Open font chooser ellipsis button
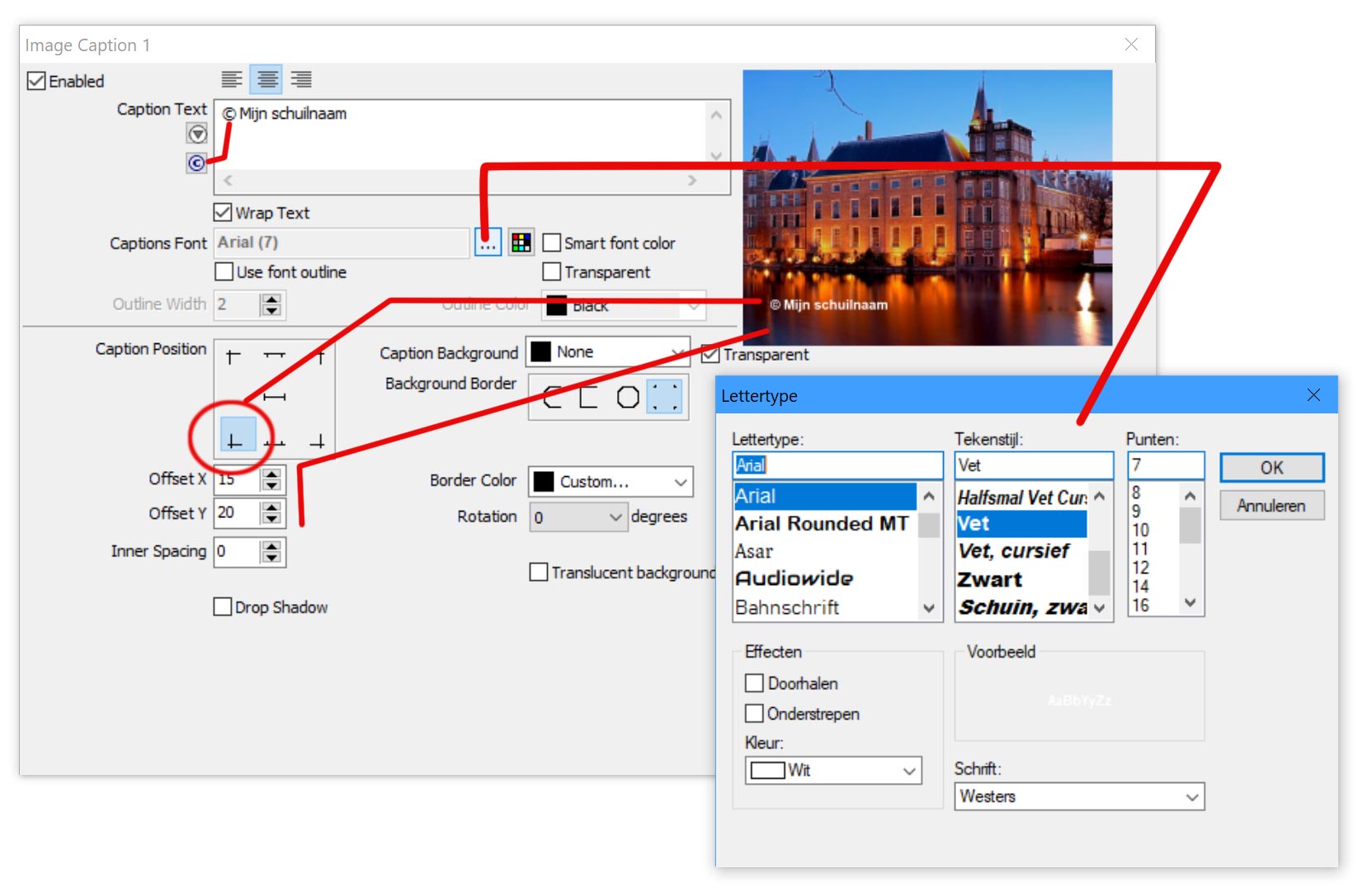1372x892 pixels. (488, 243)
